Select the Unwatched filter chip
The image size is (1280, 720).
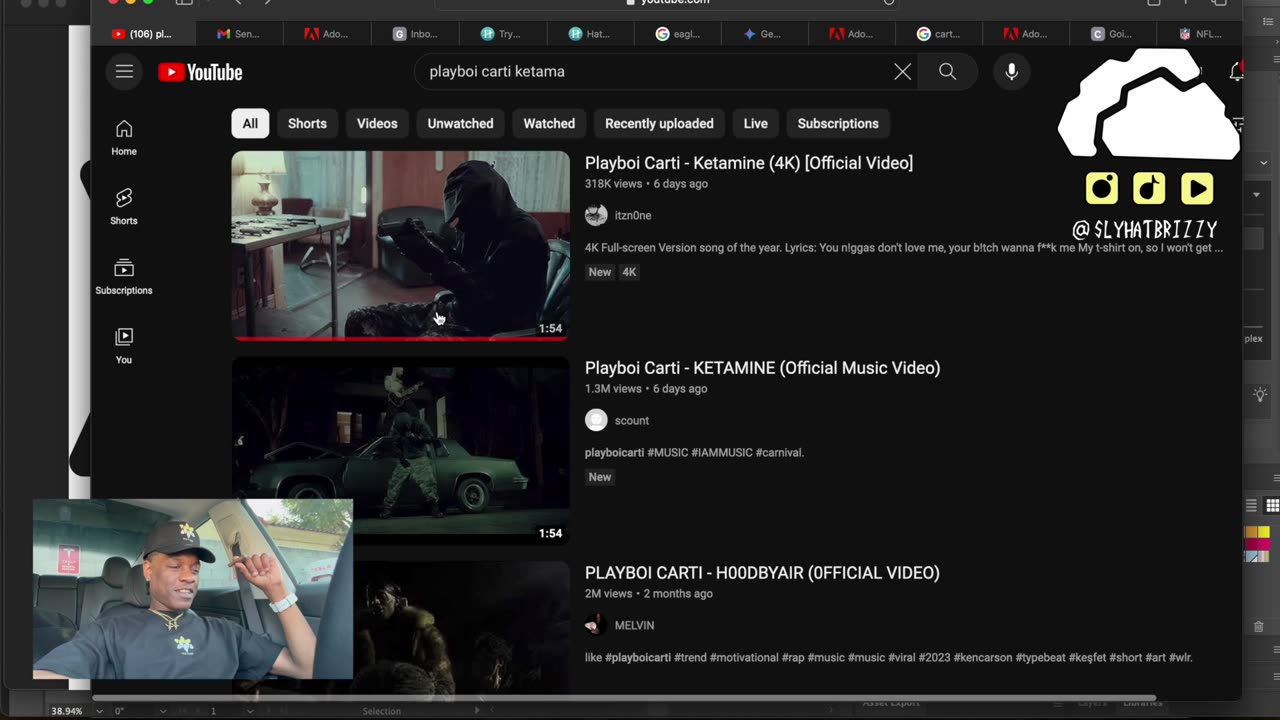pos(460,123)
